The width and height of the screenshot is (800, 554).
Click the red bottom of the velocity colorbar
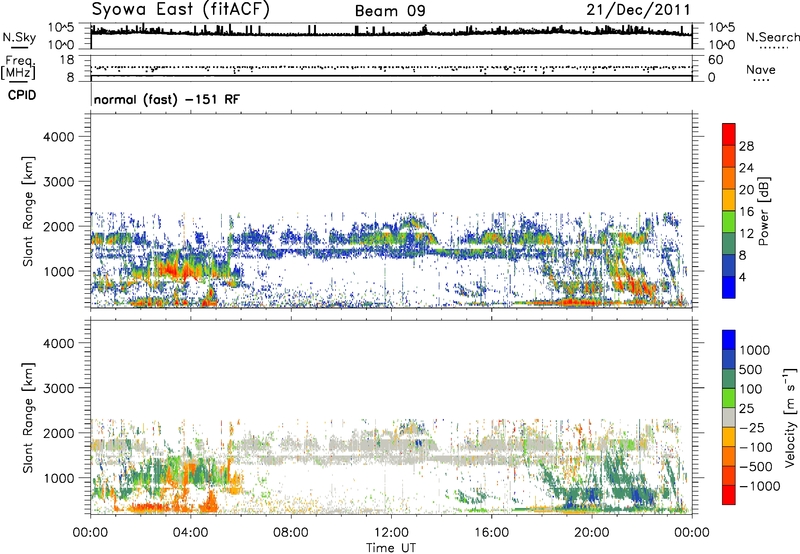[729, 495]
